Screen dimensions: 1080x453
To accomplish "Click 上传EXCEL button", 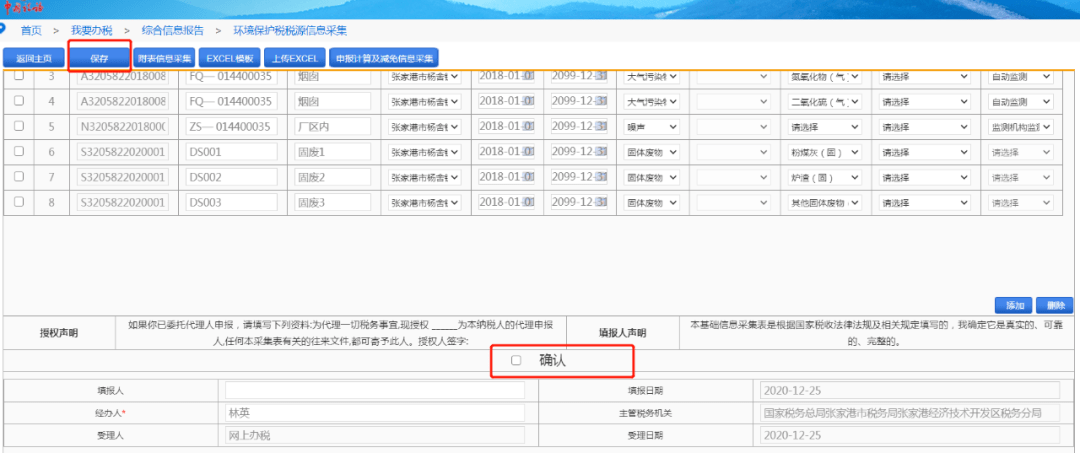I will (294, 59).
